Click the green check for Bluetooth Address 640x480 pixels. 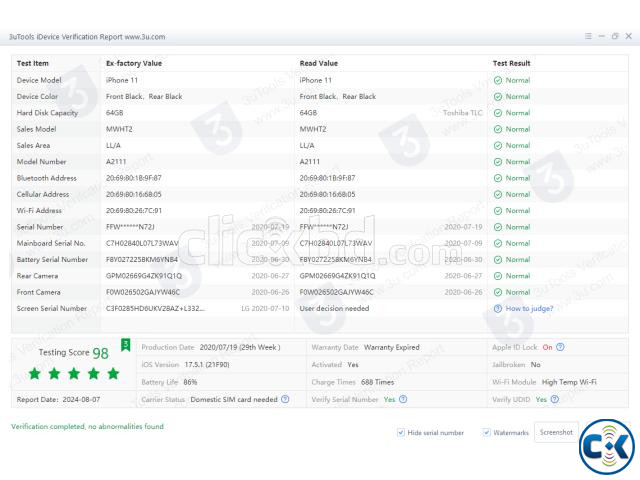point(498,178)
